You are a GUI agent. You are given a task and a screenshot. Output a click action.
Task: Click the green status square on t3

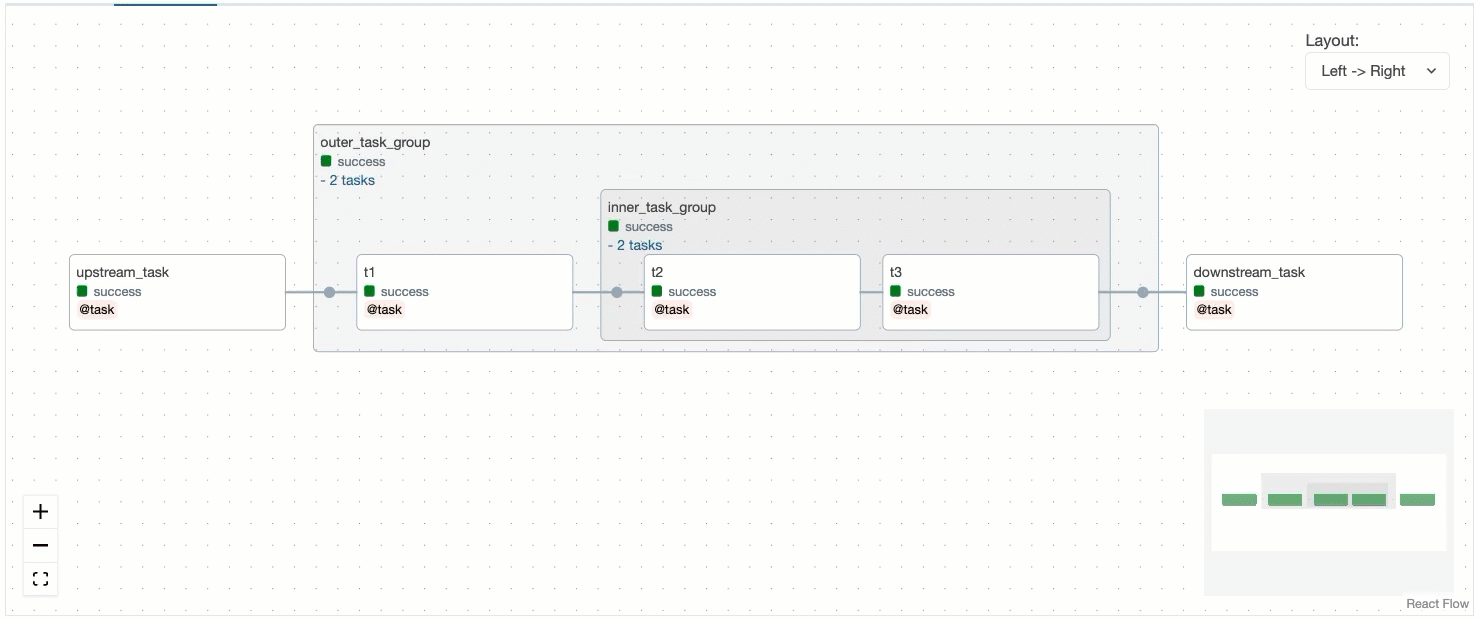tap(895, 291)
